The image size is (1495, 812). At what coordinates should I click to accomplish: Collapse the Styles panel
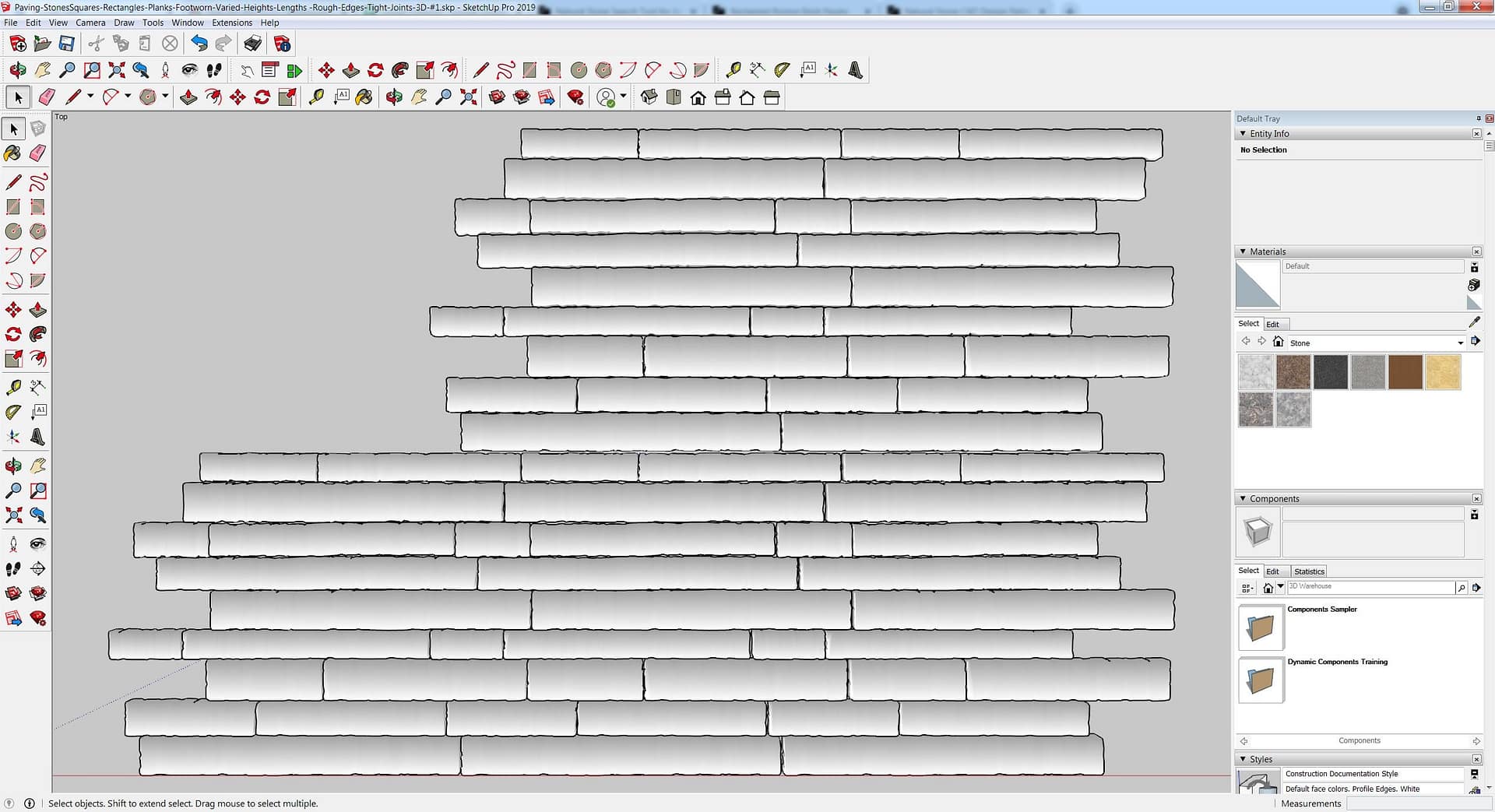point(1243,759)
